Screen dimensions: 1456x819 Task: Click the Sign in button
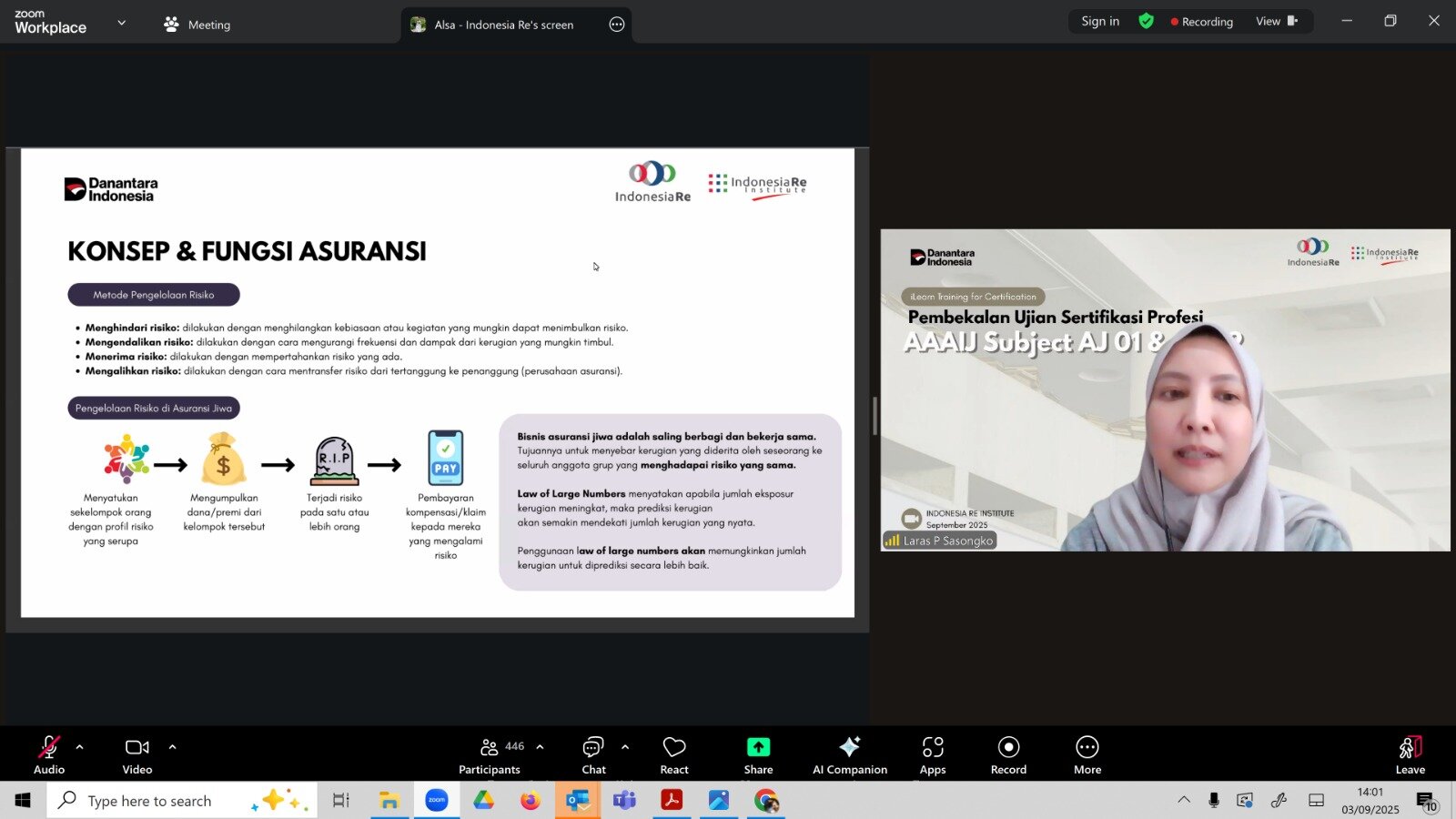pyautogui.click(x=1099, y=21)
